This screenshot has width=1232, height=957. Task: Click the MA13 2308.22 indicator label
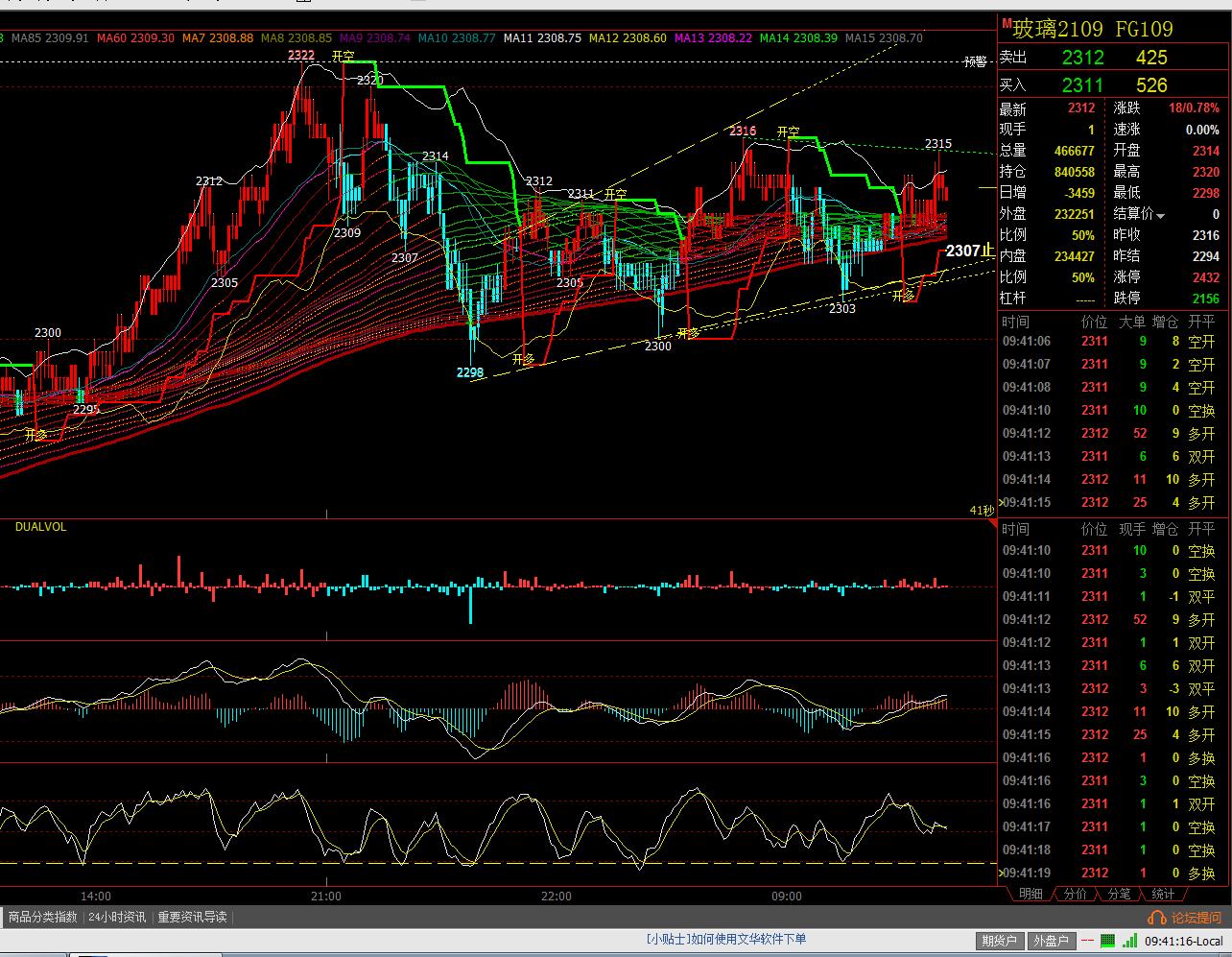pos(713,38)
